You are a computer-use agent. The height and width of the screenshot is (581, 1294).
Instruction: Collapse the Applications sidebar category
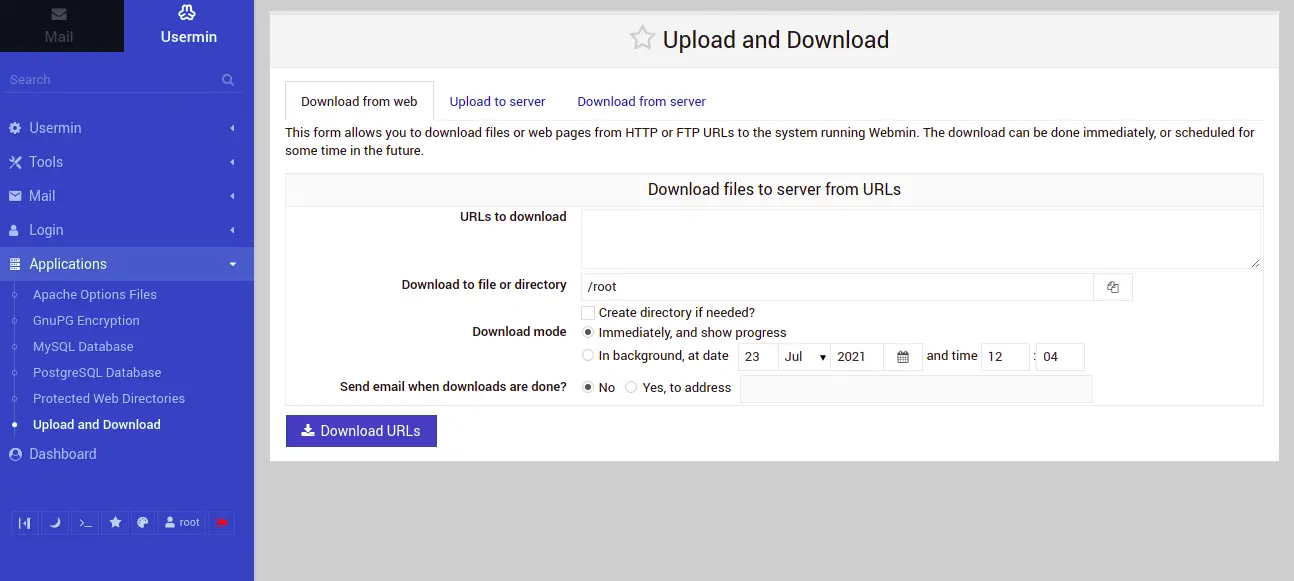[x=127, y=264]
